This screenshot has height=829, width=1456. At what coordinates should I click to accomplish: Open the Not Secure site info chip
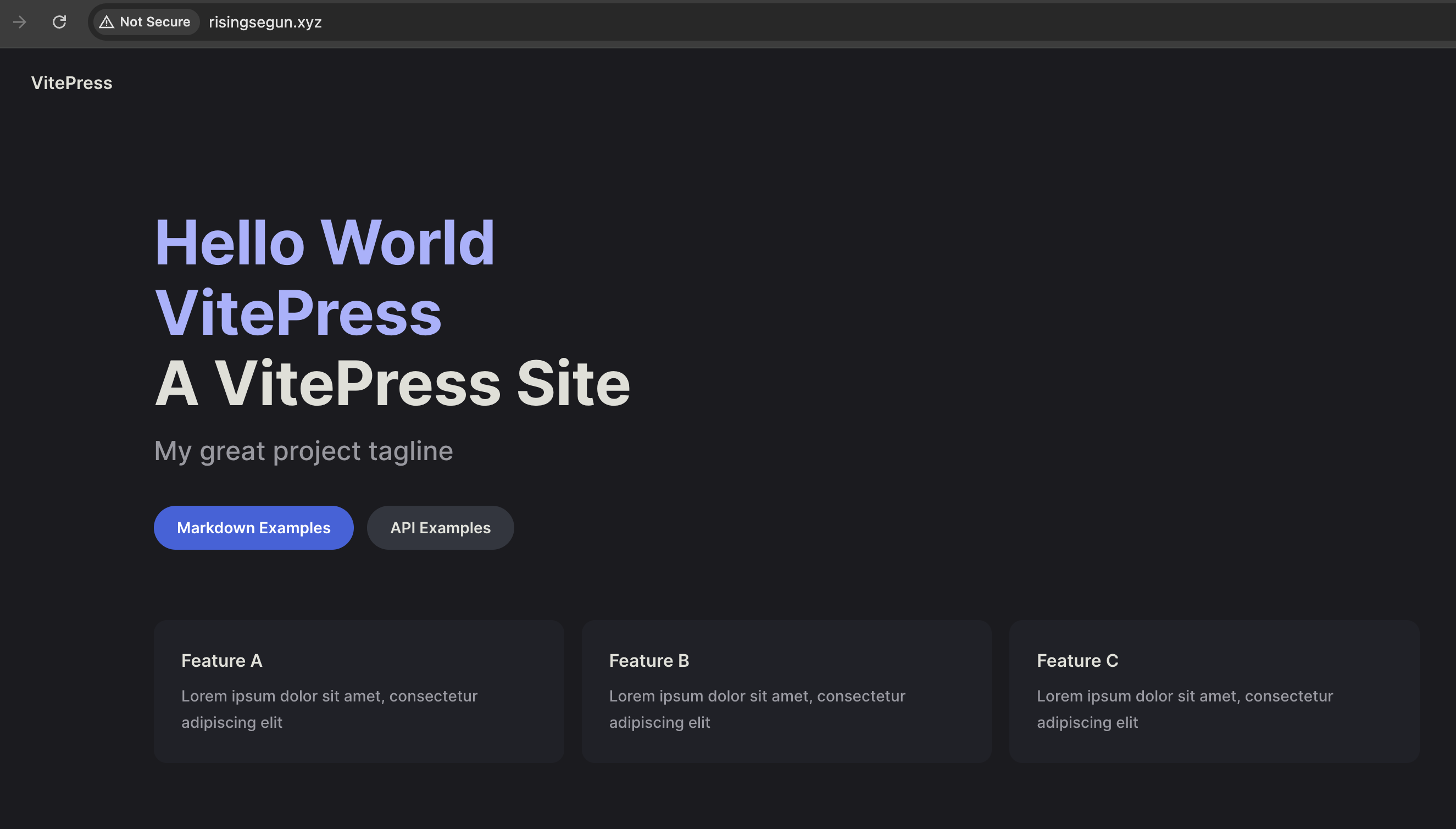coord(146,22)
